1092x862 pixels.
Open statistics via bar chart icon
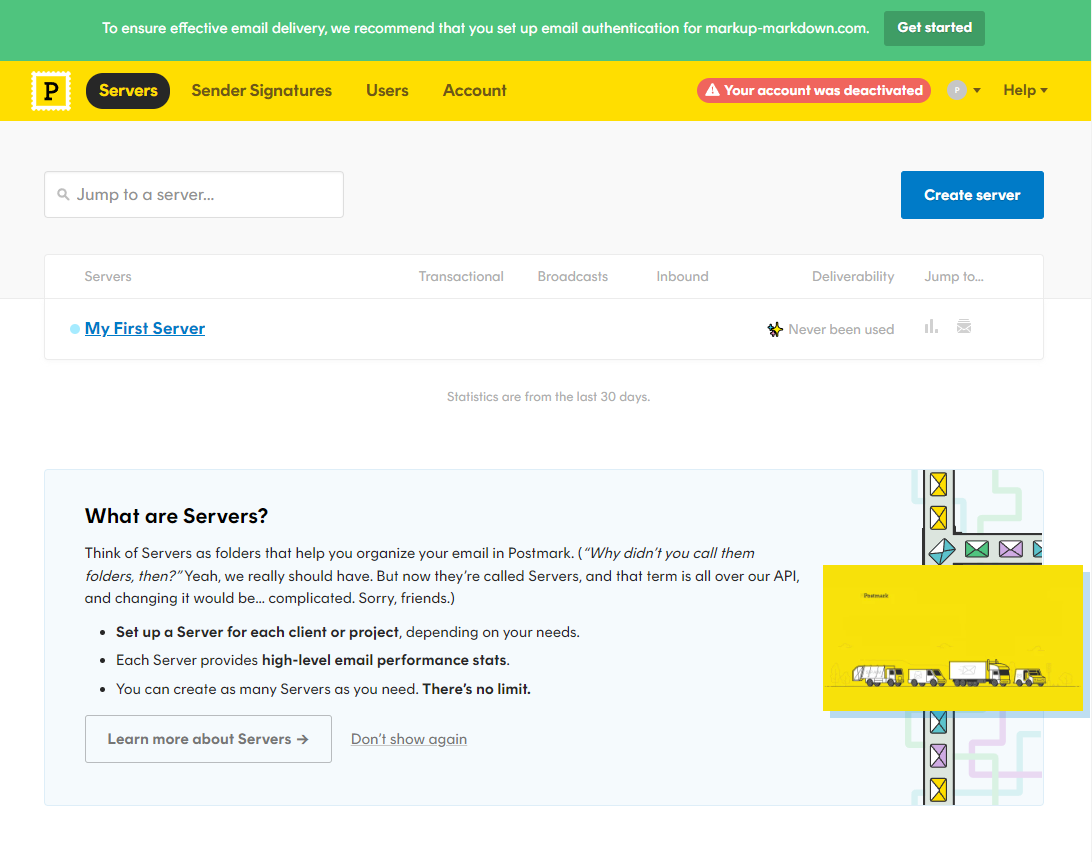pyautogui.click(x=931, y=327)
